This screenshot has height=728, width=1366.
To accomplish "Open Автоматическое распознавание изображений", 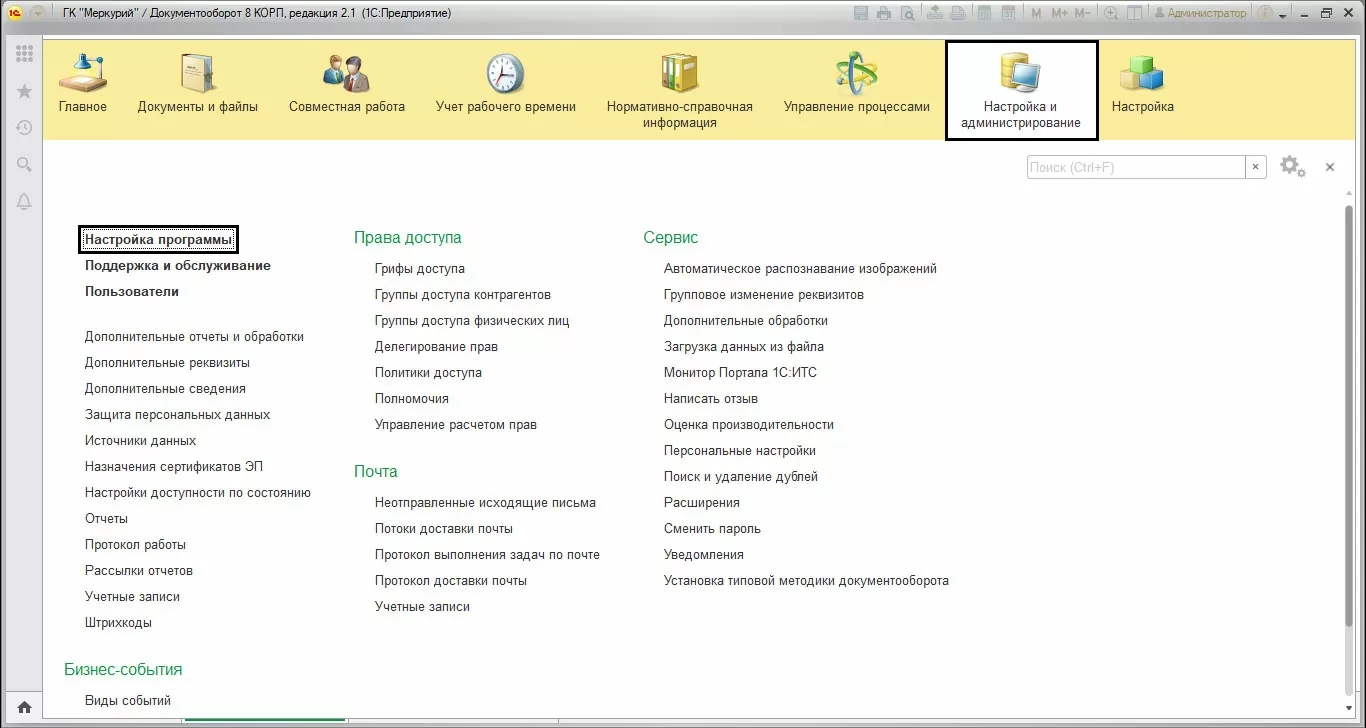I will tap(800, 269).
